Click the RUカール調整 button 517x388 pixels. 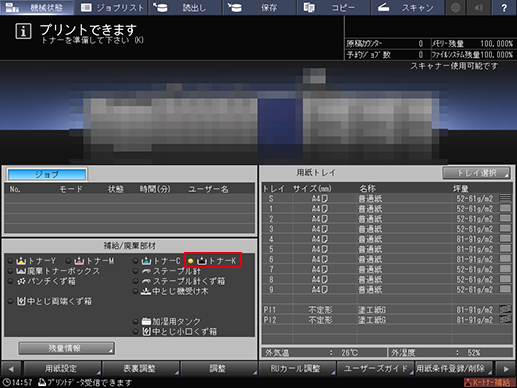[x=297, y=368]
